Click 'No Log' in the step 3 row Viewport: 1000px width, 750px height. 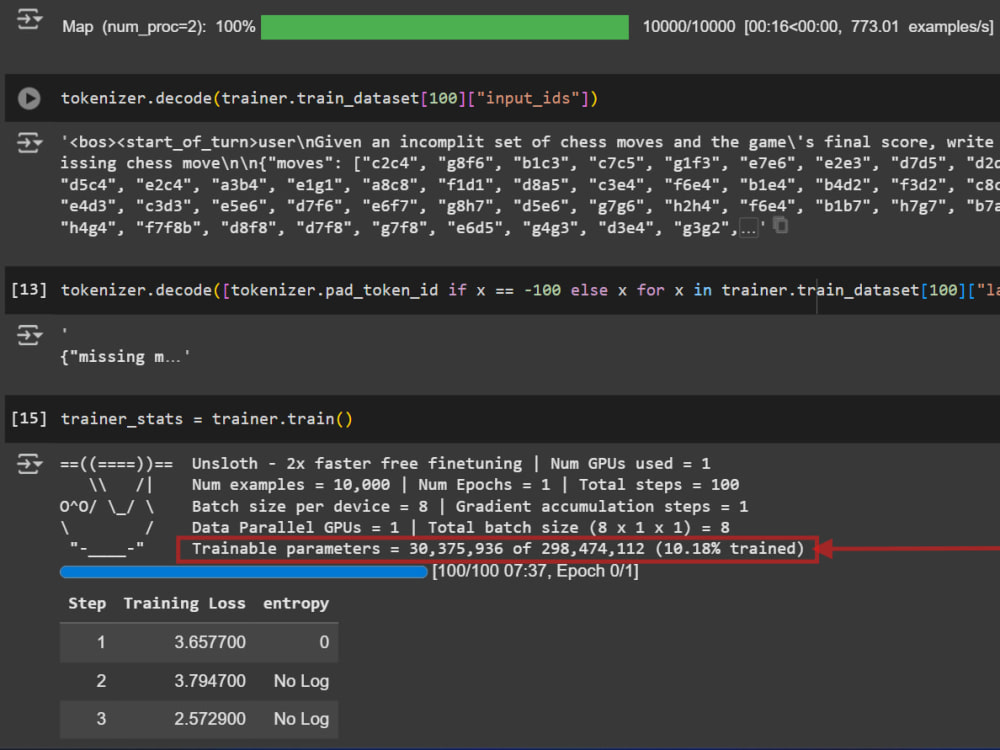(x=301, y=719)
